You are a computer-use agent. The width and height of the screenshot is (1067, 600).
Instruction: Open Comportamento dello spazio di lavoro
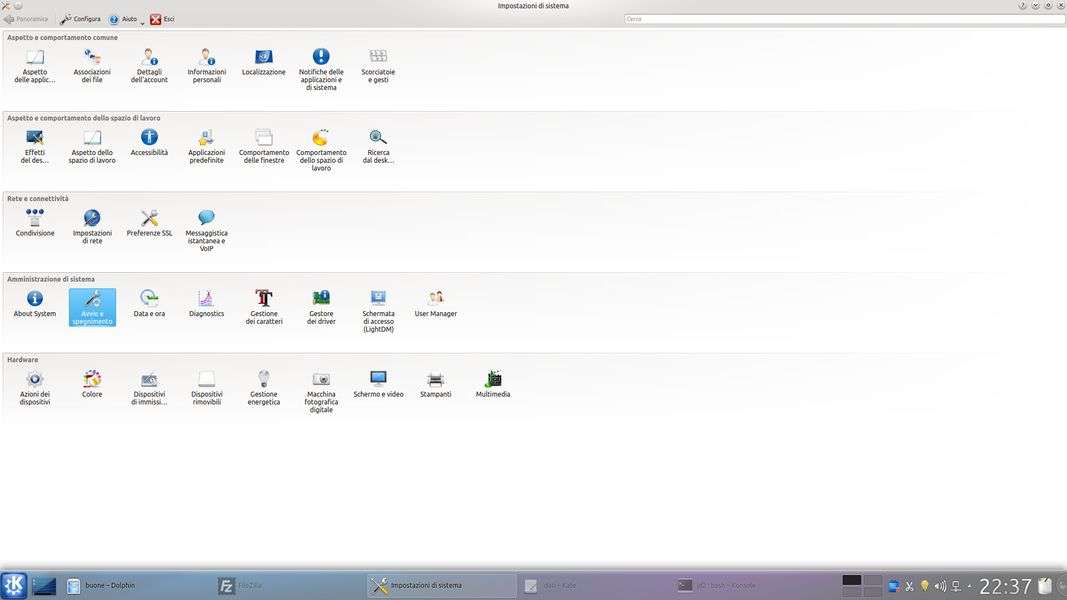[x=321, y=150]
